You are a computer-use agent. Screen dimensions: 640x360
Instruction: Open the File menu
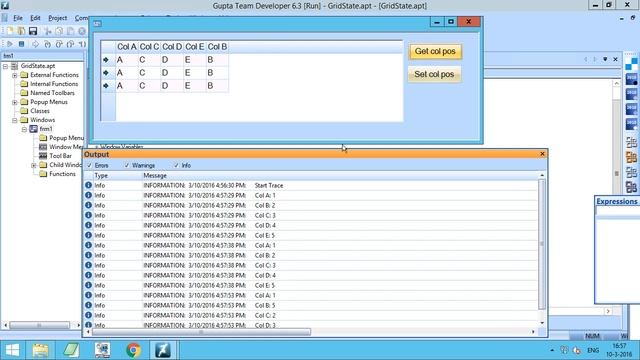[x=18, y=18]
